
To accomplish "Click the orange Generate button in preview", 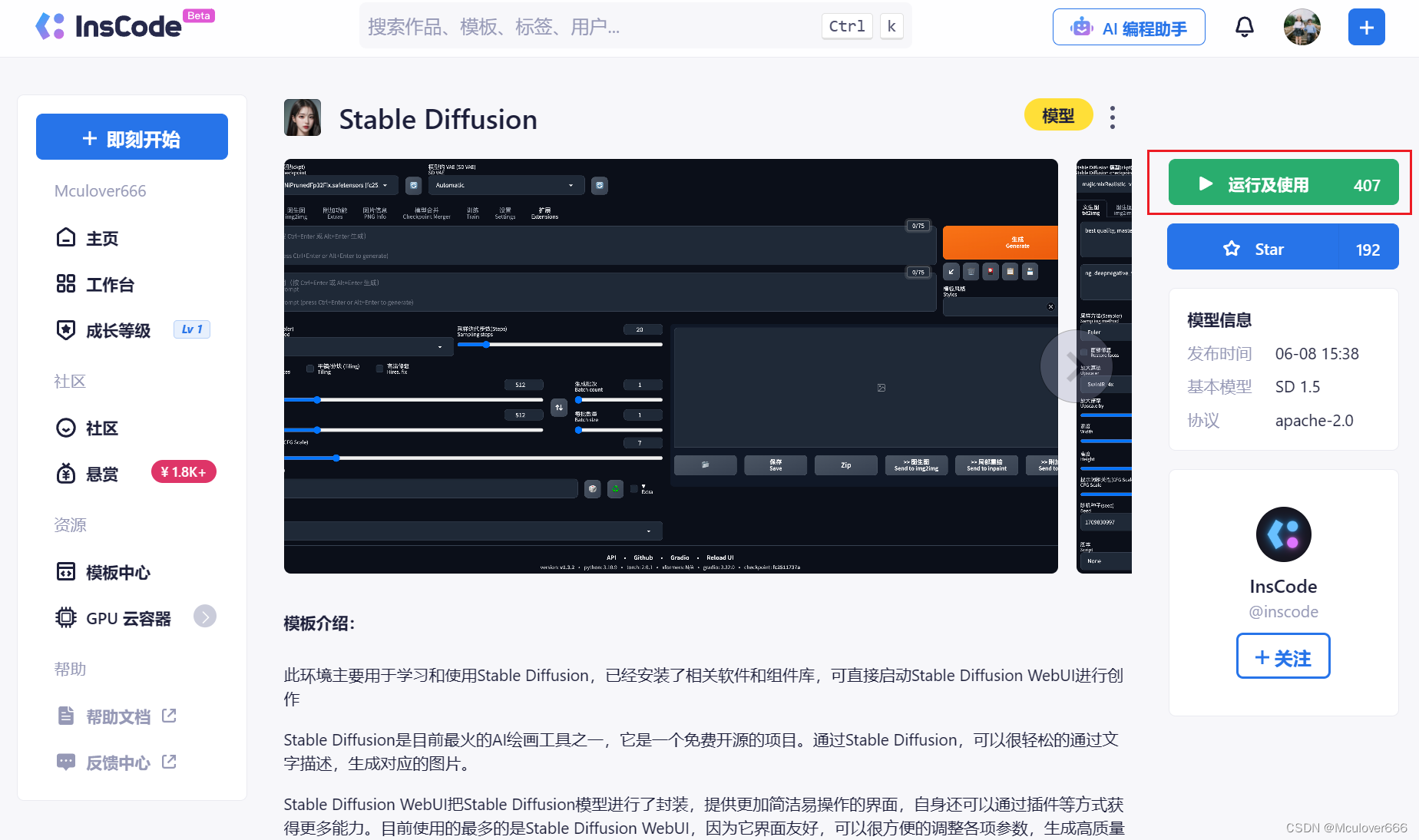I will 1001,243.
